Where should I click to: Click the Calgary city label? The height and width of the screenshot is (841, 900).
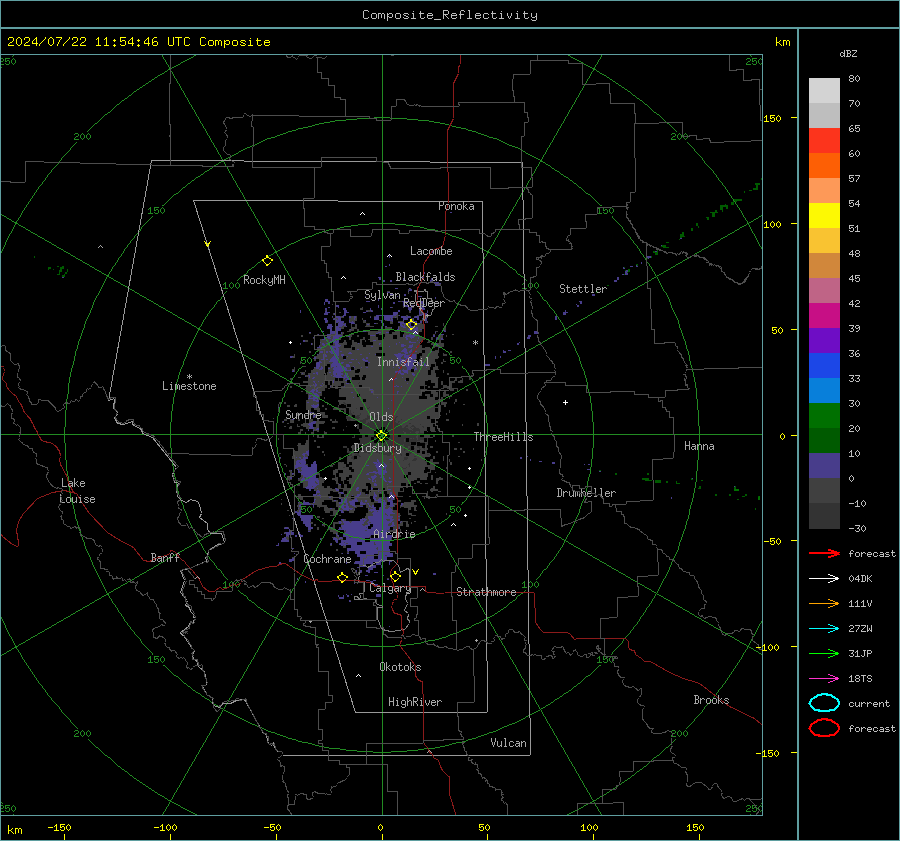click(x=390, y=588)
